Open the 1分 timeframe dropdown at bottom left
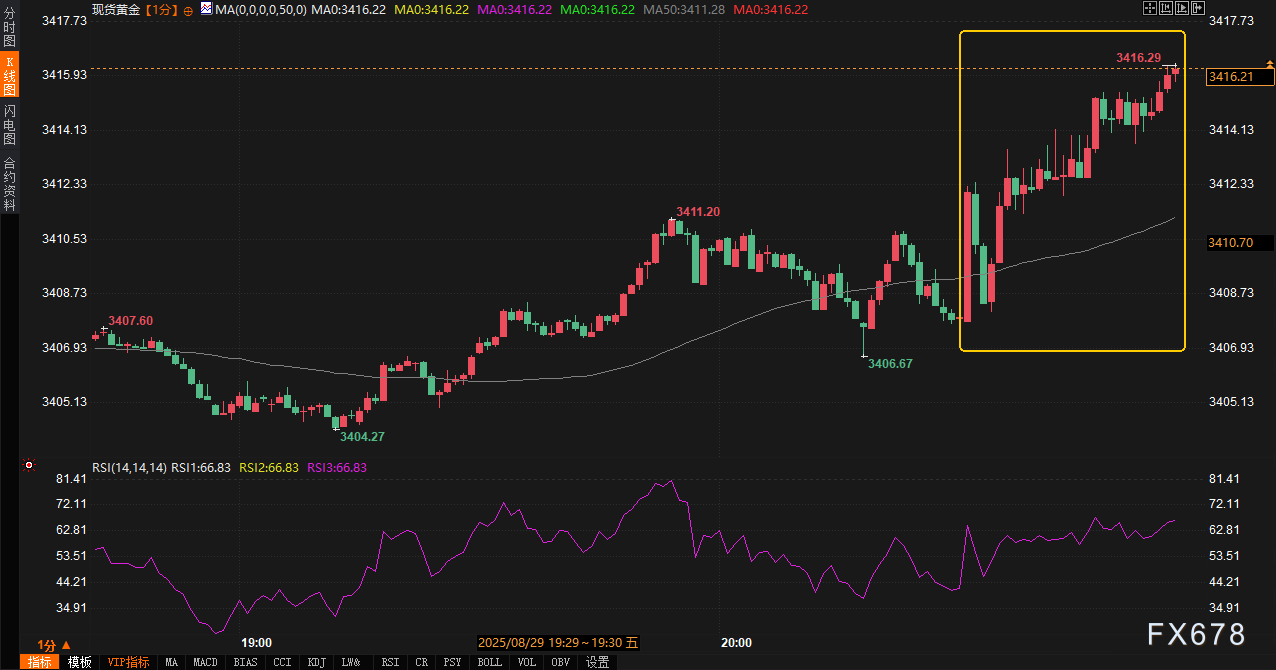 click(x=53, y=645)
